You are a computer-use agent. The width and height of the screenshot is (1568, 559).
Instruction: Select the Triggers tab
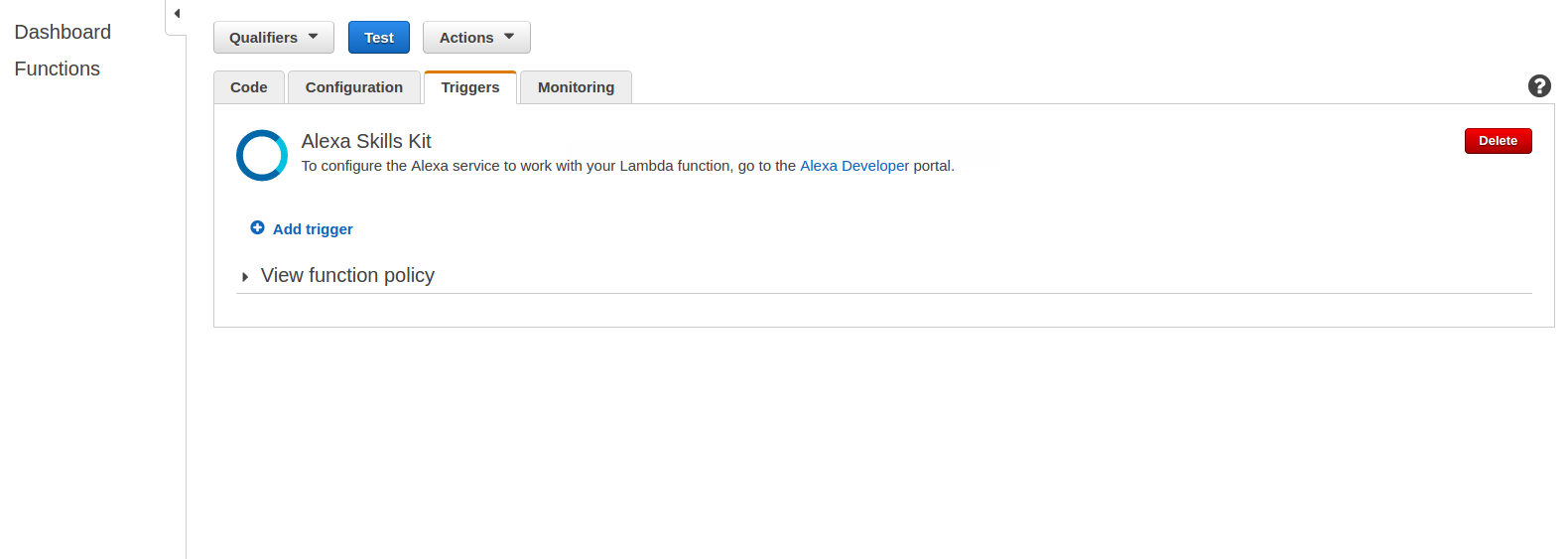tap(470, 87)
